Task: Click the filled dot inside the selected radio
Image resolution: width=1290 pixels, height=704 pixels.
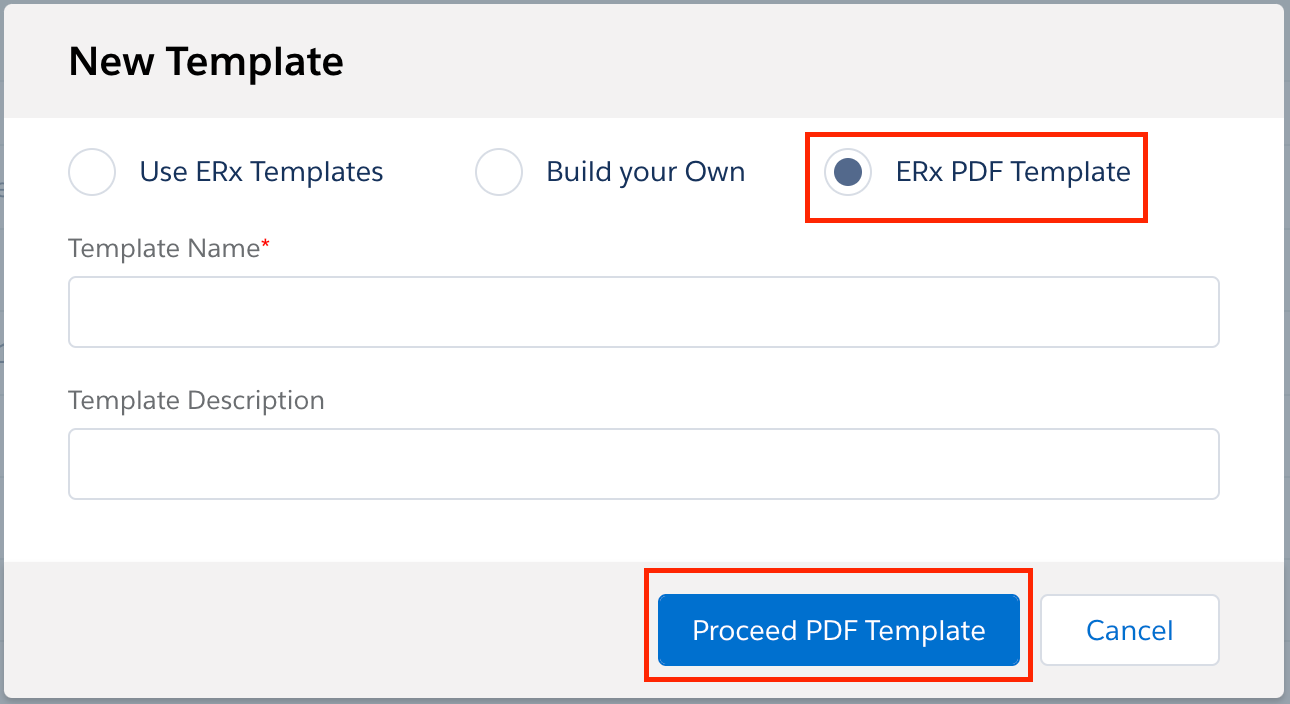Action: [848, 172]
